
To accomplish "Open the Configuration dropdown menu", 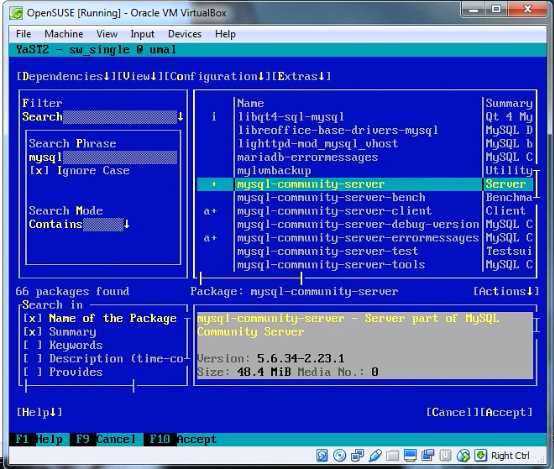I will click(218, 76).
